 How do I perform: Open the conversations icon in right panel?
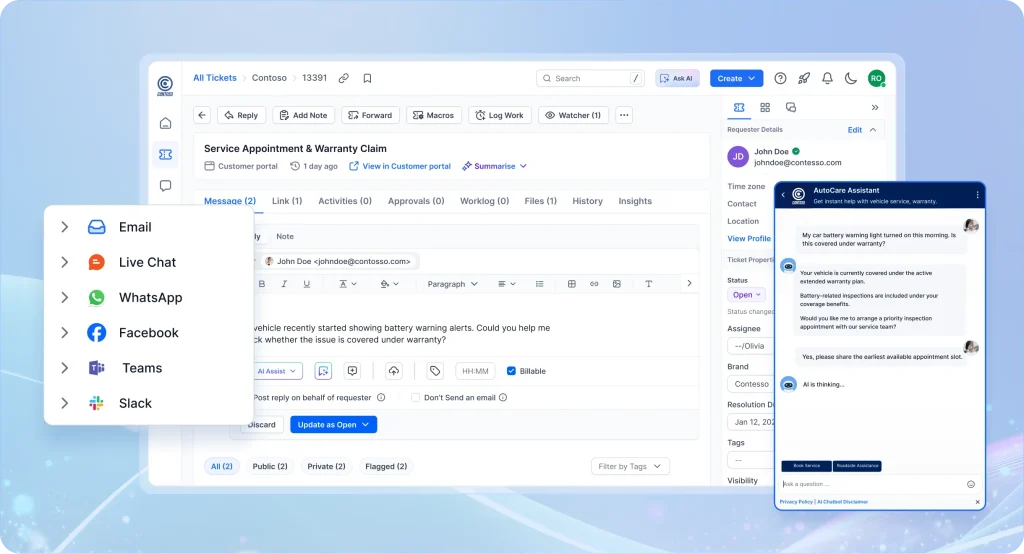point(790,107)
